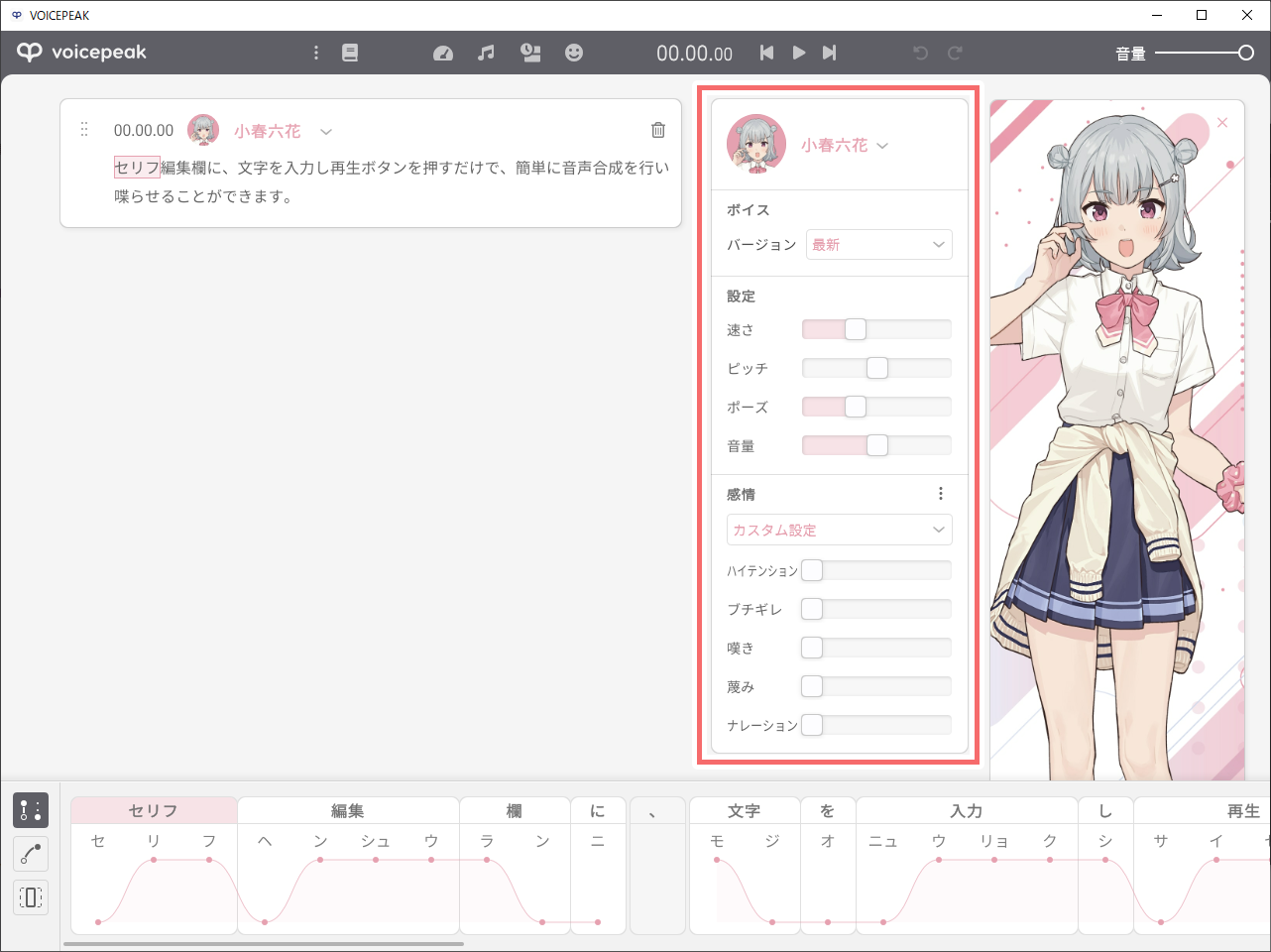Click accent point under セ in セリフ
Image resolution: width=1271 pixels, height=952 pixels.
98,922
